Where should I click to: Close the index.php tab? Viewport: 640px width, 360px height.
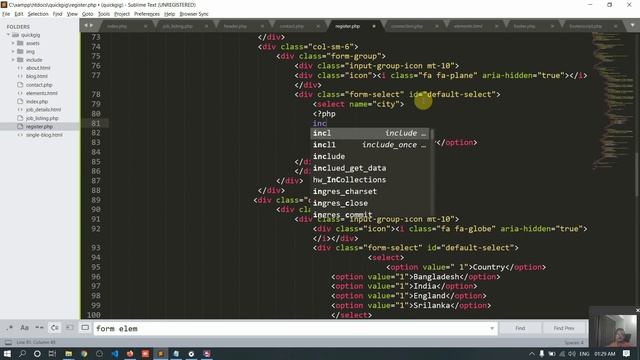click(x=146, y=26)
